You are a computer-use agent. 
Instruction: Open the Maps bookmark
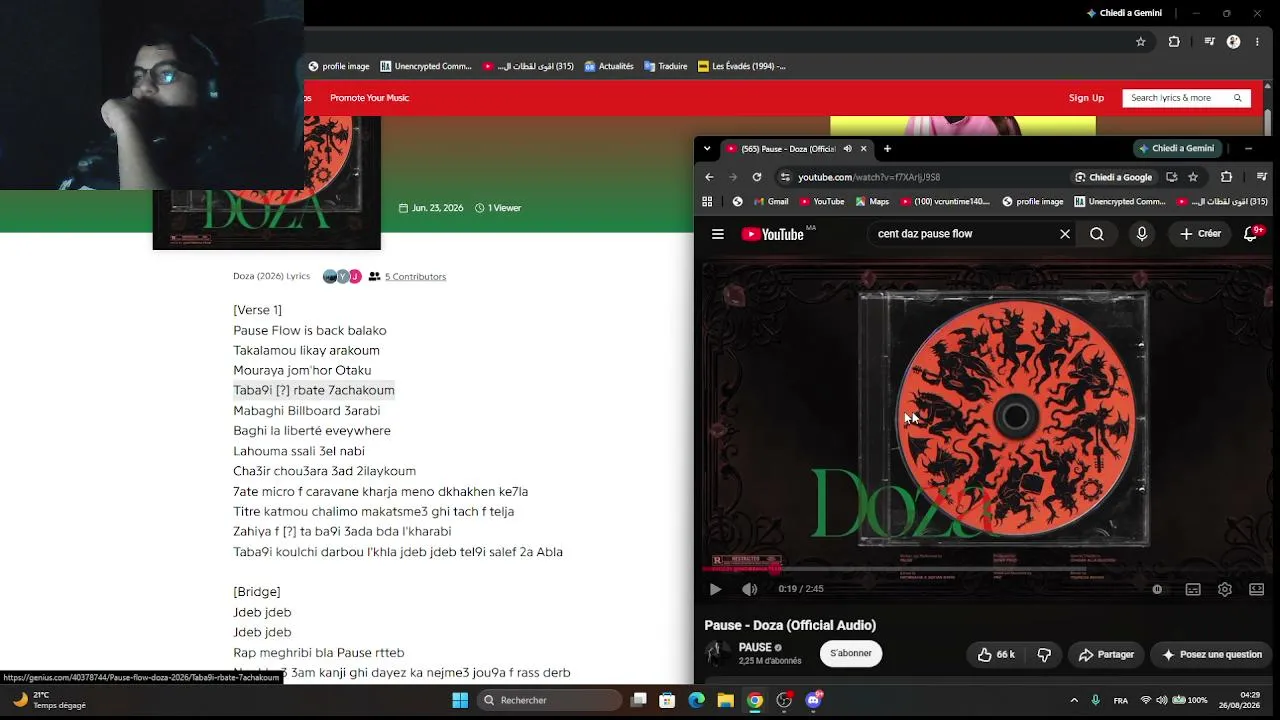(872, 201)
